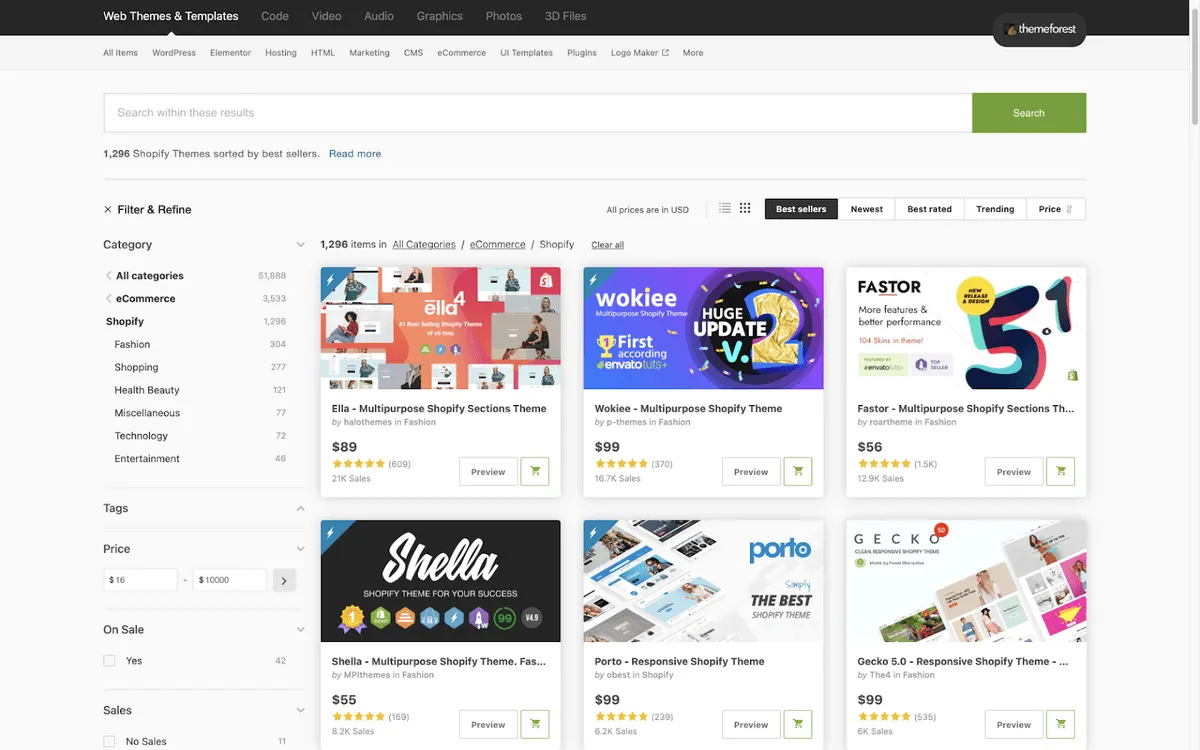Image resolution: width=1200 pixels, height=750 pixels.
Task: Switch to list view layout icon
Action: (725, 208)
